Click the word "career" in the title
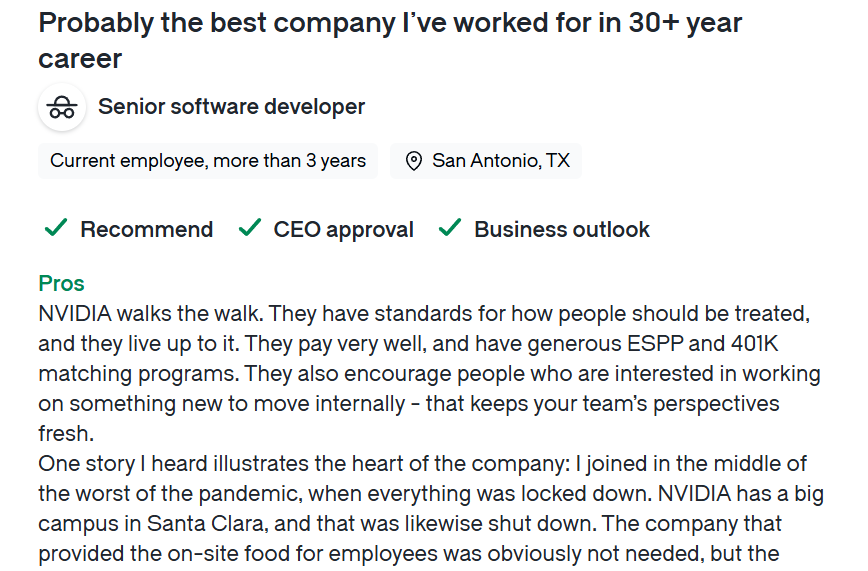868x571 pixels. pyautogui.click(x=80, y=59)
